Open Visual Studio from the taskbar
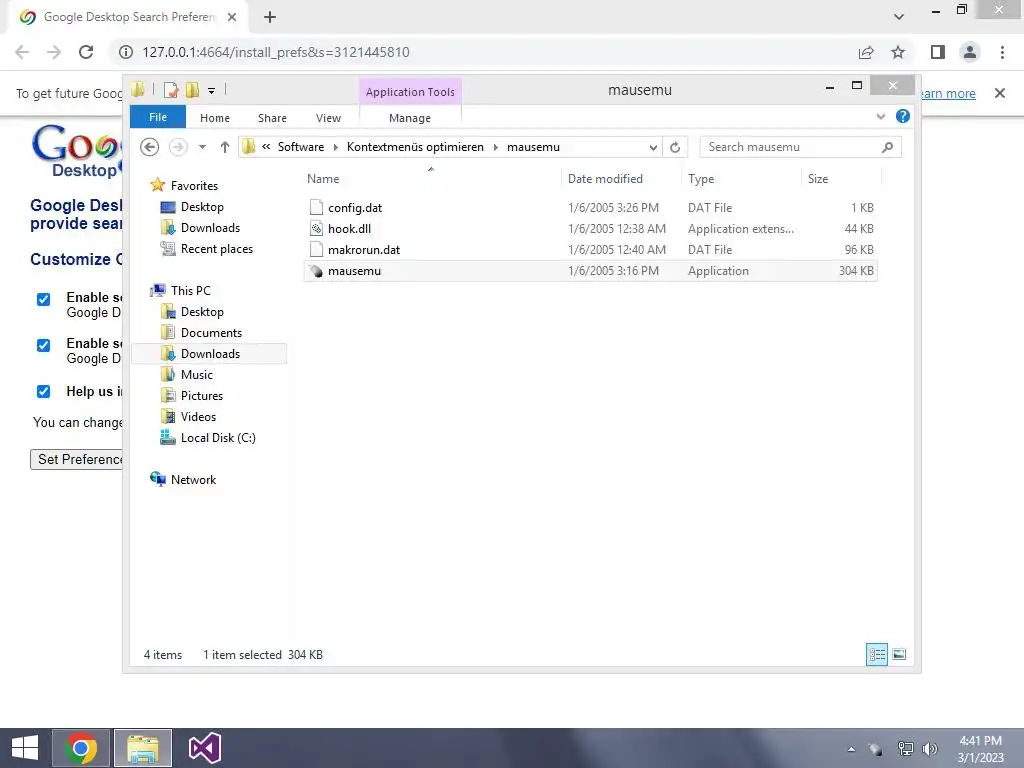Image resolution: width=1024 pixels, height=768 pixels. 205,748
